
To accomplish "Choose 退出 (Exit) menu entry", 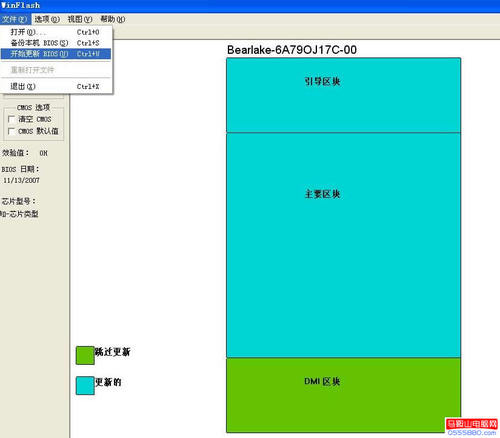I will [x=56, y=87].
